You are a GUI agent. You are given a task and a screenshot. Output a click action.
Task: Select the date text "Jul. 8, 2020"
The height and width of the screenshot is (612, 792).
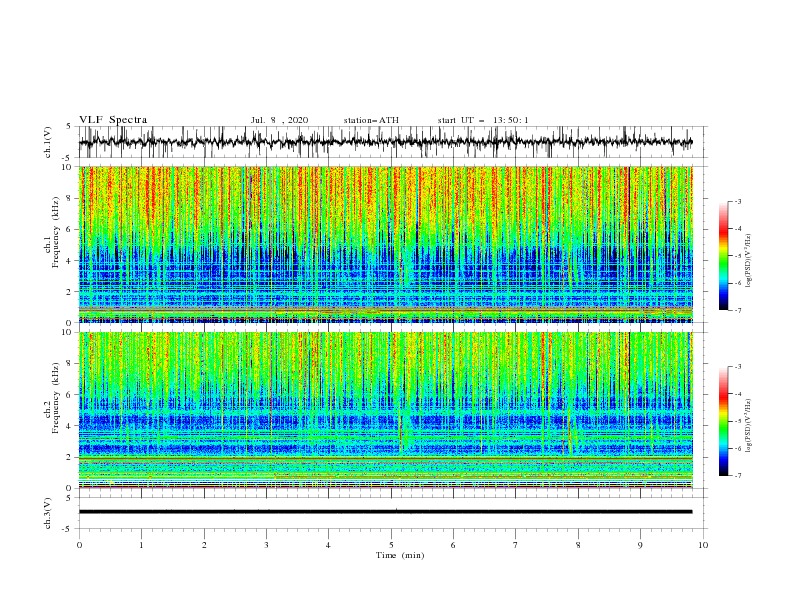(279, 120)
